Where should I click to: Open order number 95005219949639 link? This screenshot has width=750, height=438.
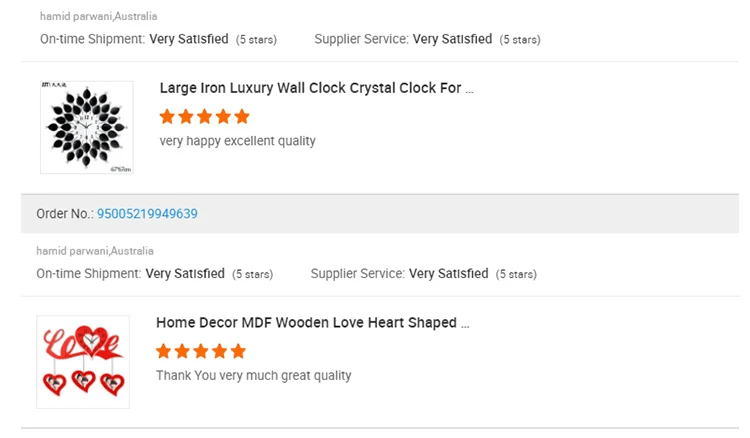pos(147,214)
